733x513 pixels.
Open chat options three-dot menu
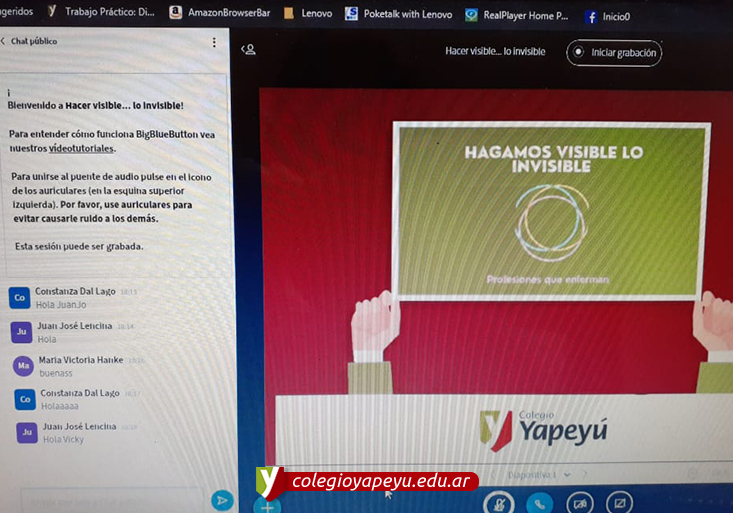click(213, 42)
